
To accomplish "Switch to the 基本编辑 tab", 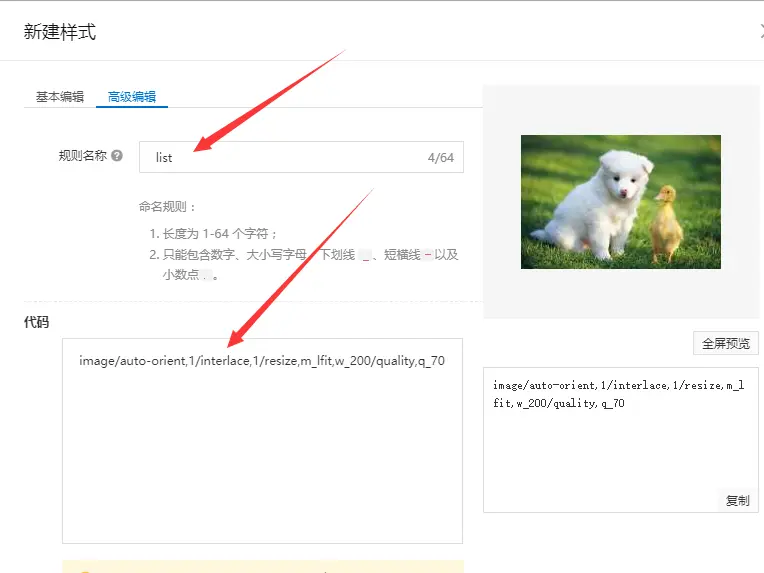I will (60, 97).
